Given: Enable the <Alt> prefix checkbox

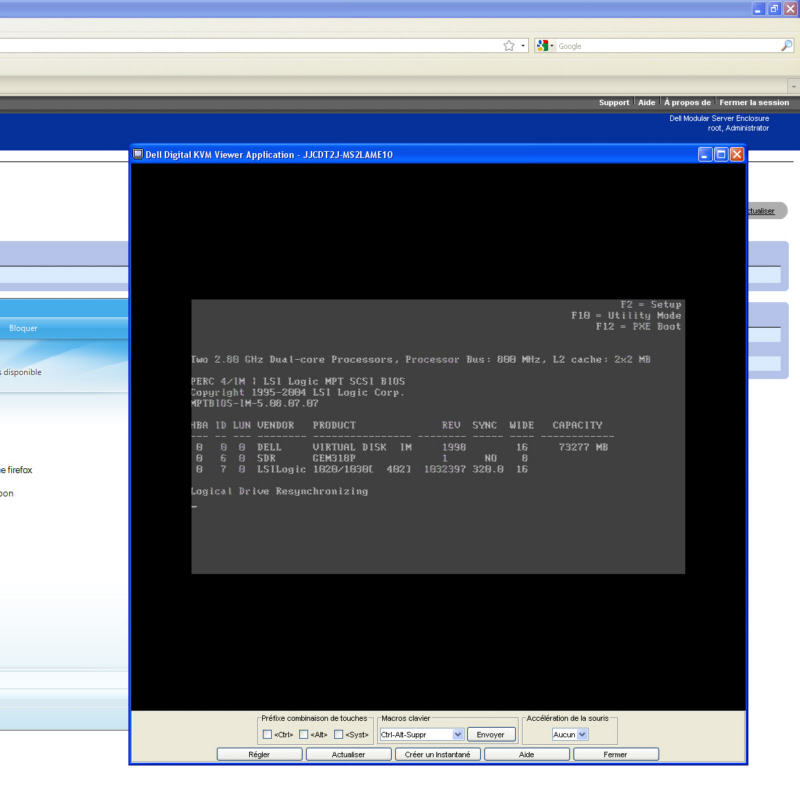Looking at the screenshot, I should click(x=304, y=734).
